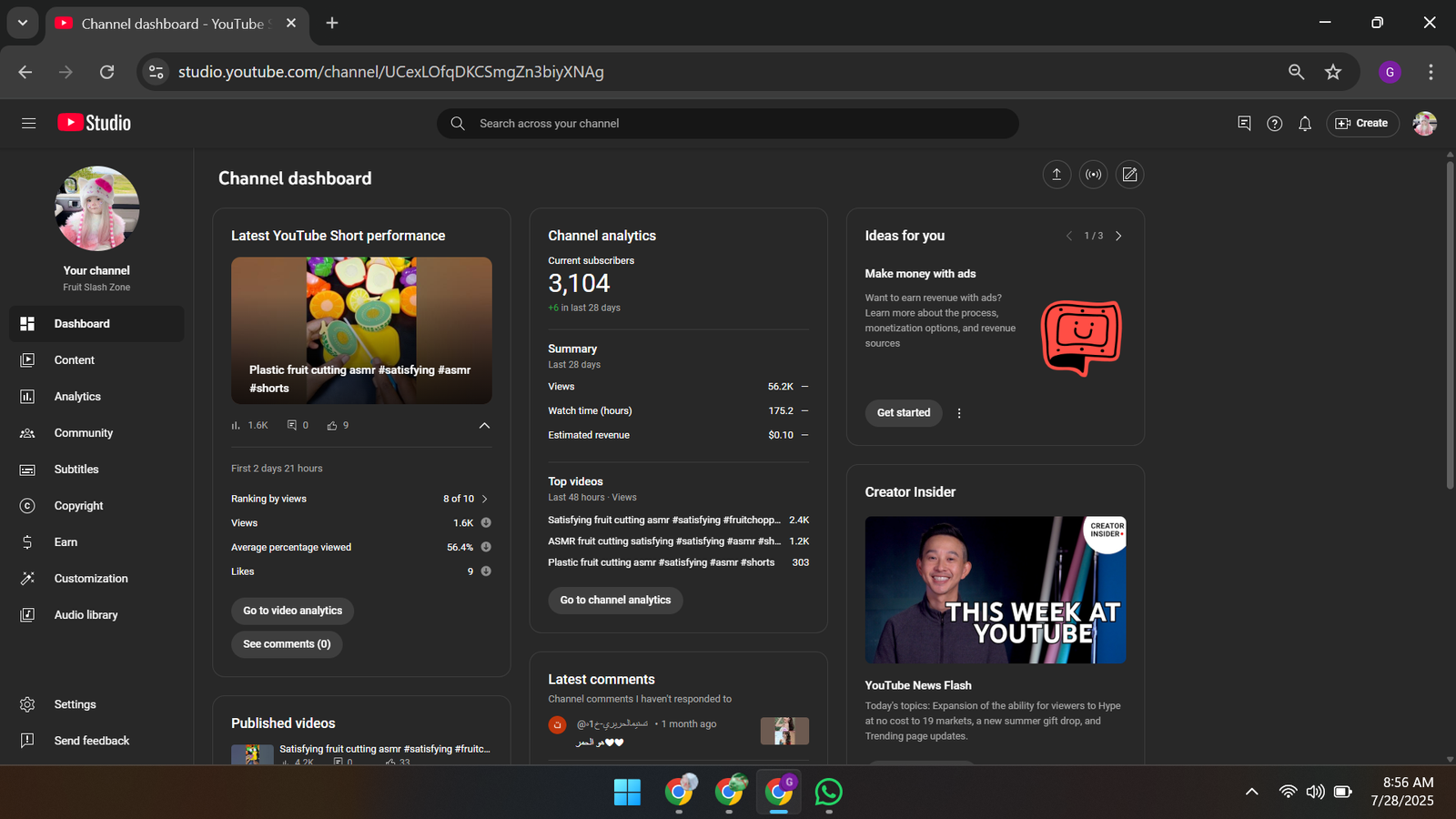
Task: Open Settings in the sidebar
Action: [x=96, y=704]
